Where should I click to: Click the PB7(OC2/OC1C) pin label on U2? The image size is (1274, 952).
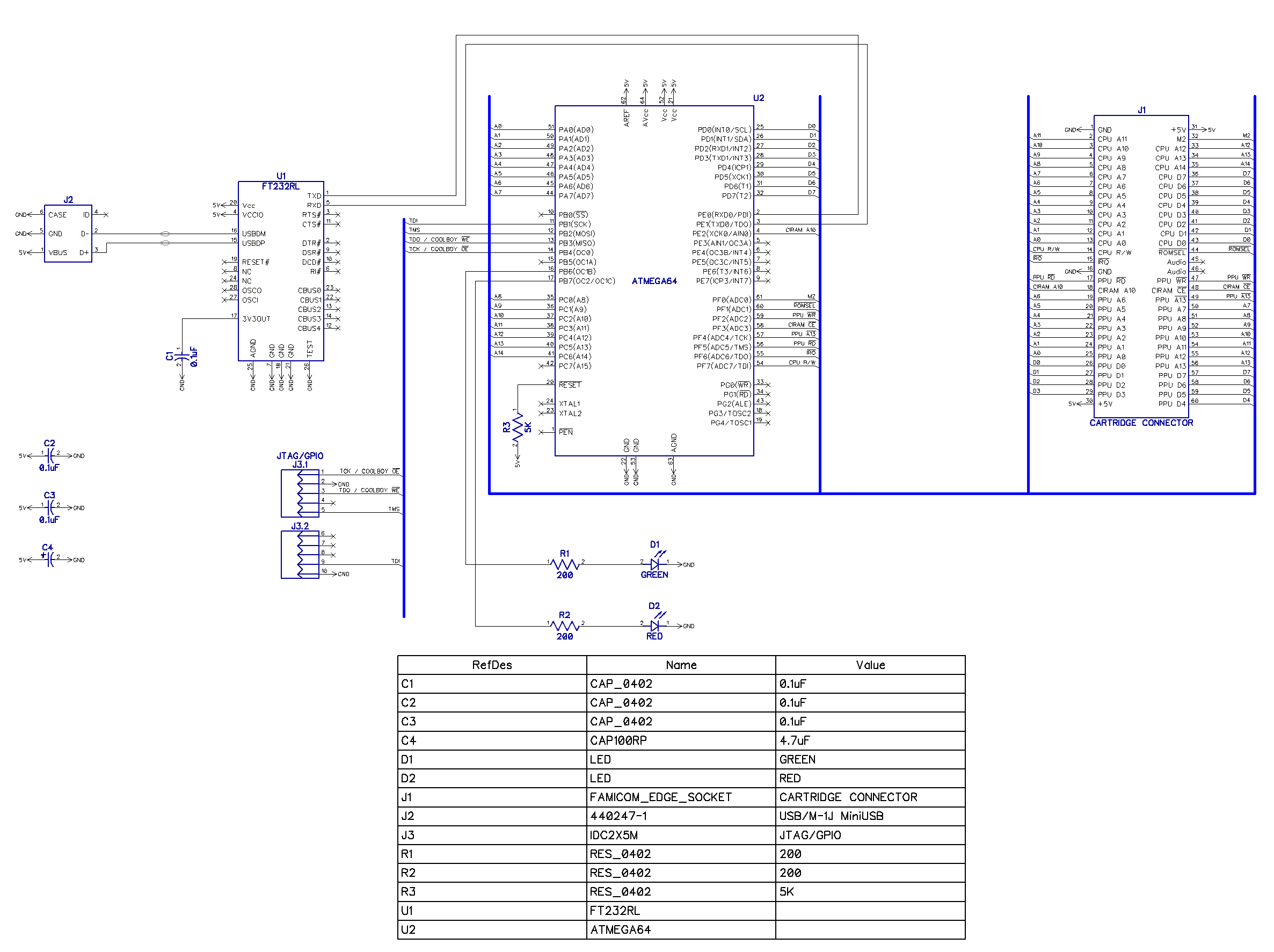click(x=587, y=281)
